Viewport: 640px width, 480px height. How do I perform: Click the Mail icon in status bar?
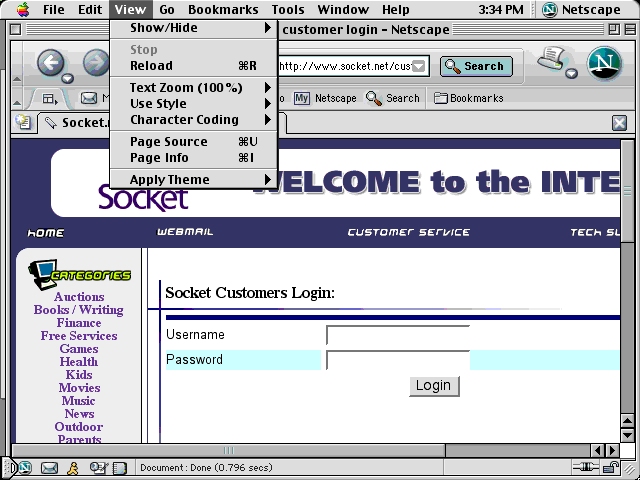pyautogui.click(x=49, y=468)
